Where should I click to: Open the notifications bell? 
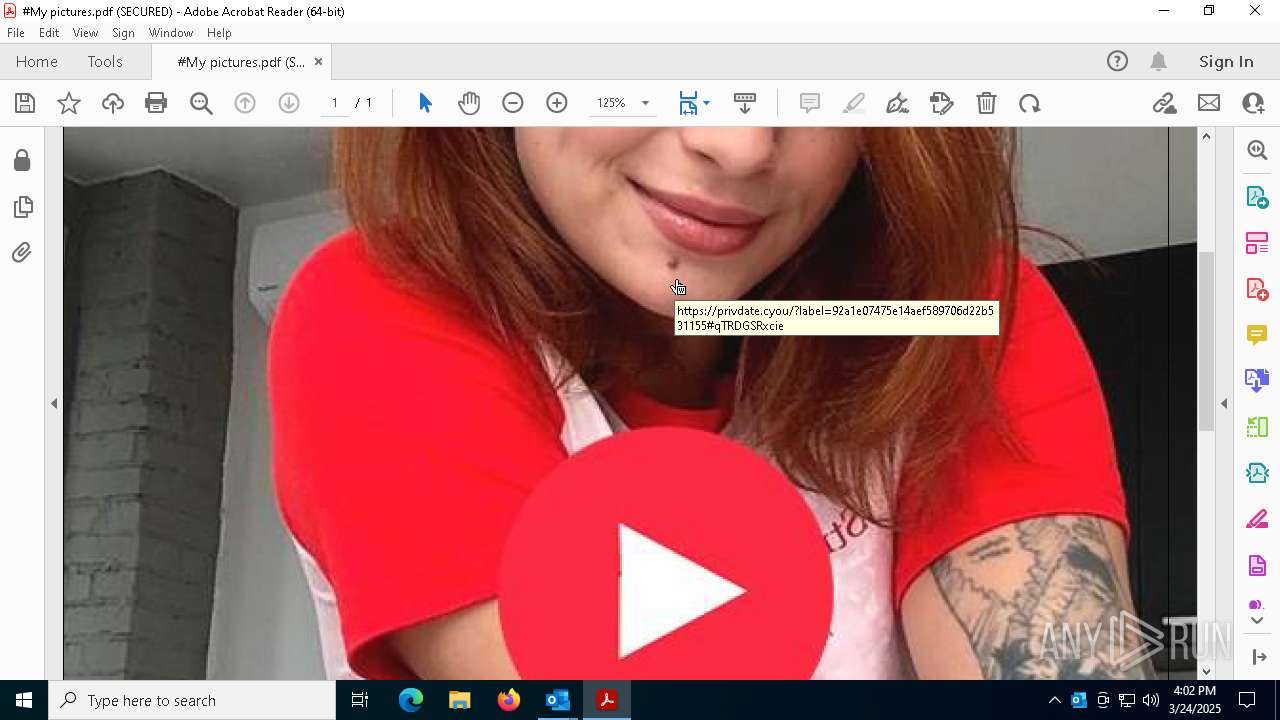pyautogui.click(x=1159, y=61)
